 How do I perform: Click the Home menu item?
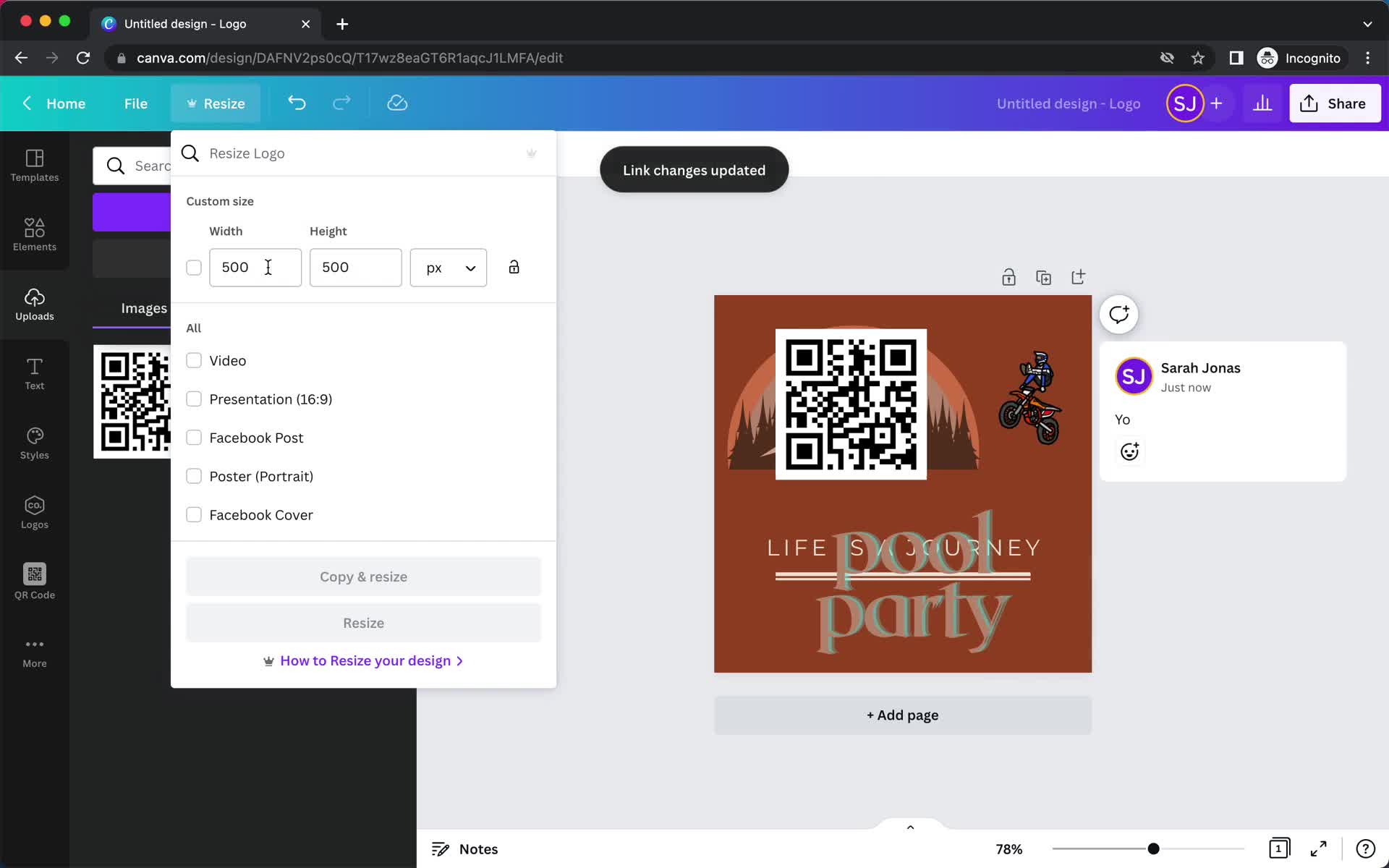(65, 103)
